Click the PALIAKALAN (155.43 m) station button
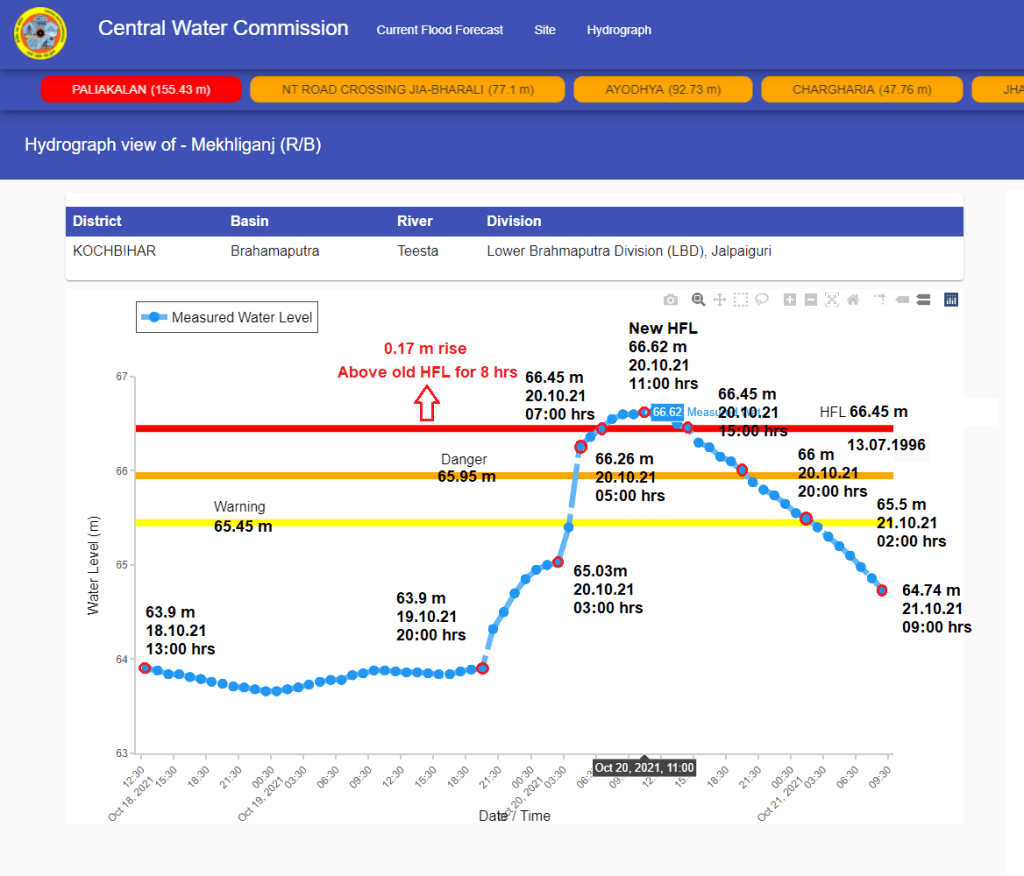The height and width of the screenshot is (876, 1024). click(x=141, y=89)
